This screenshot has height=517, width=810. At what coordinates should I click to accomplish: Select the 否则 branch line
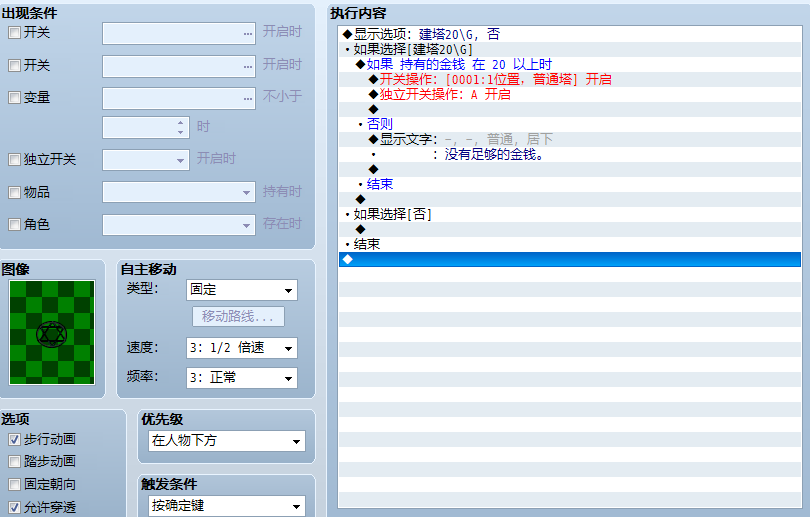click(x=570, y=124)
